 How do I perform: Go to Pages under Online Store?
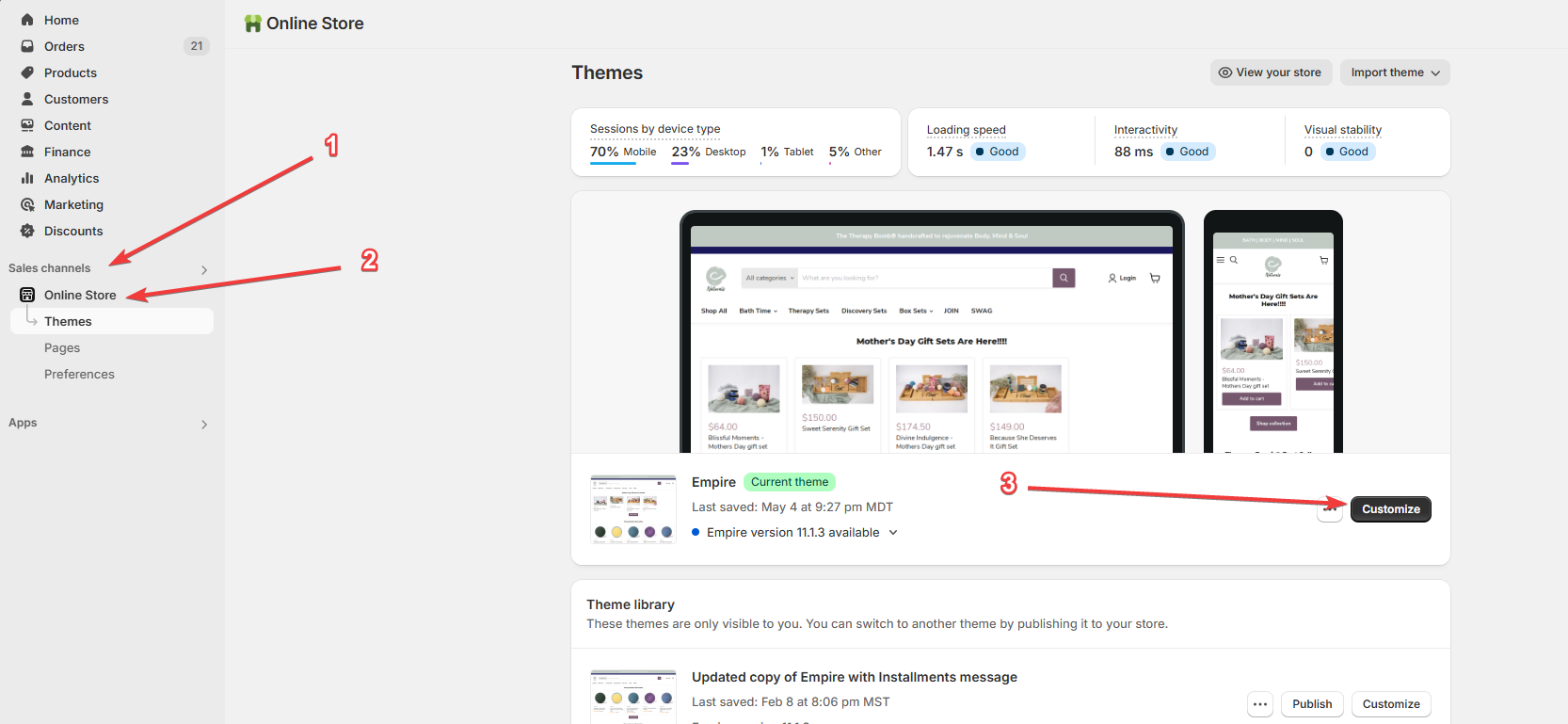(x=62, y=347)
